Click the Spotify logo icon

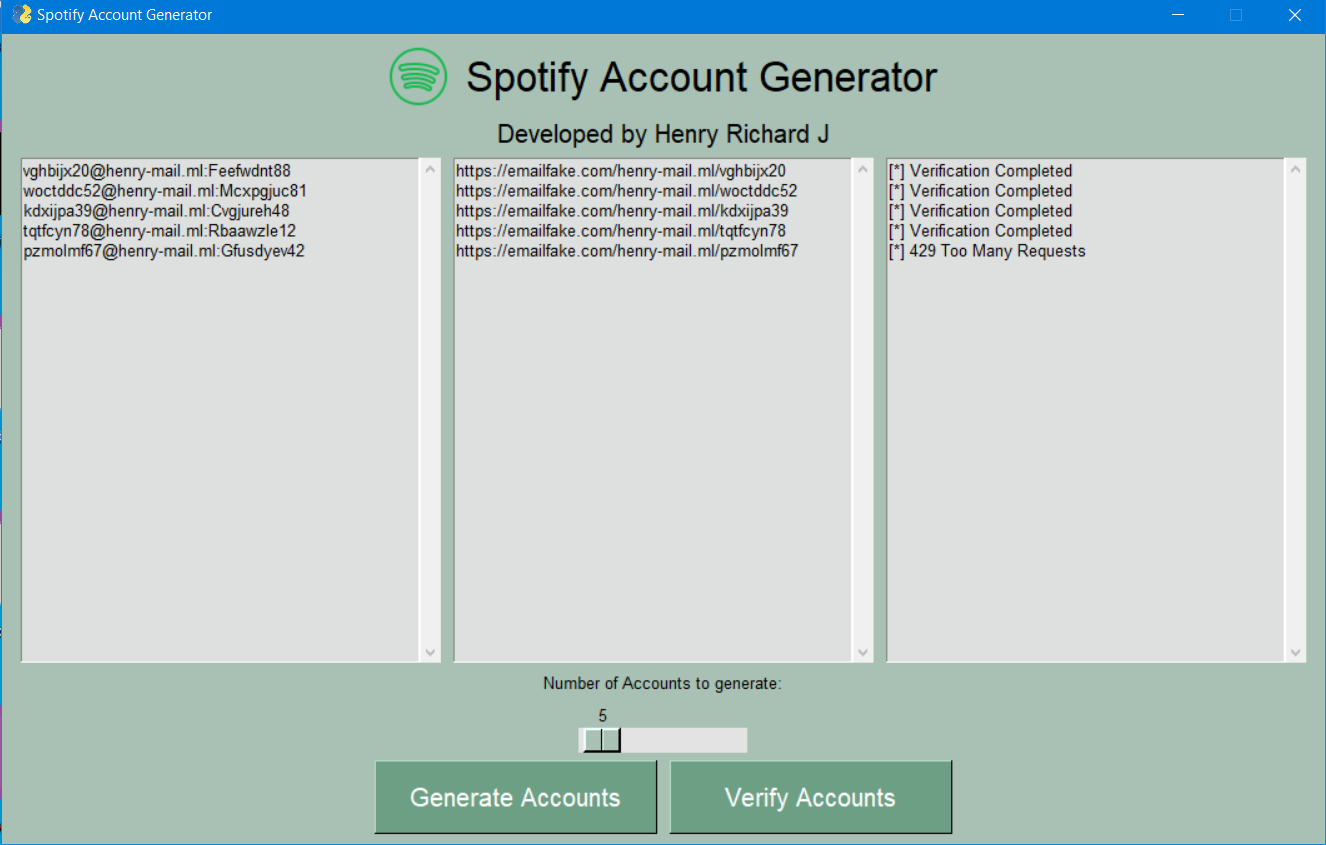[417, 76]
